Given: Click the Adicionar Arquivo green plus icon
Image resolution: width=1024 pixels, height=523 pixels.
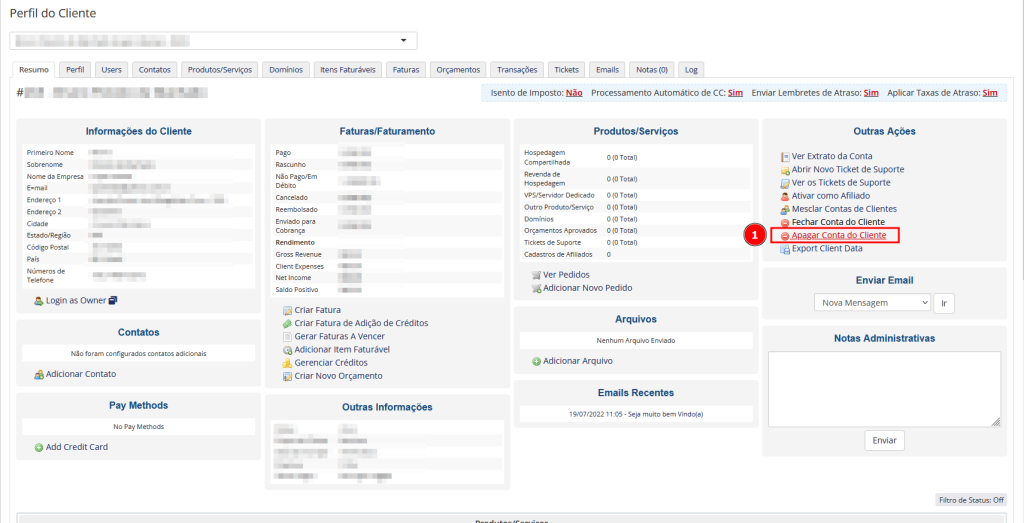Looking at the screenshot, I should pos(536,362).
